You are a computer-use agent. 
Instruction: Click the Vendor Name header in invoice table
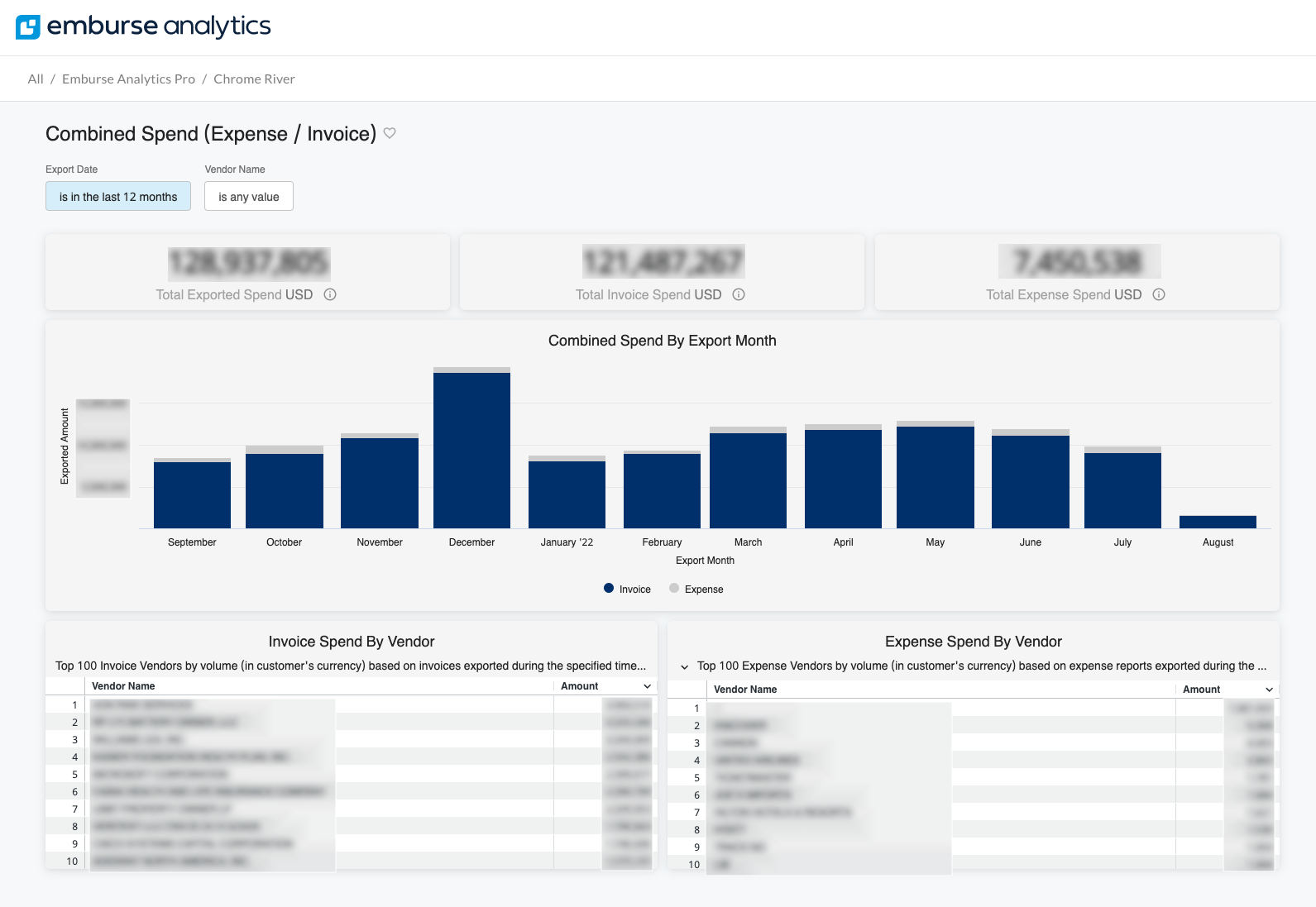123,686
